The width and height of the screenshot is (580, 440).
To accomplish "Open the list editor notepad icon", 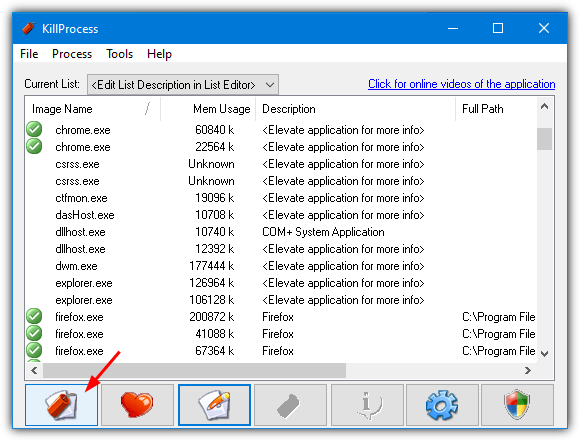I will pyautogui.click(x=214, y=405).
